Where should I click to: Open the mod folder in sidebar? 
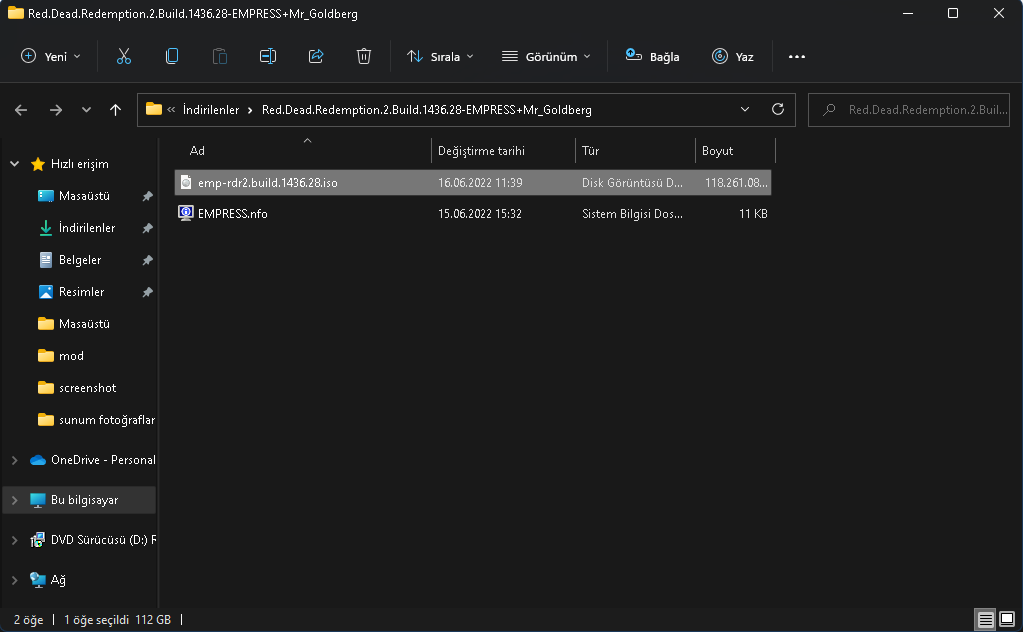(71, 355)
